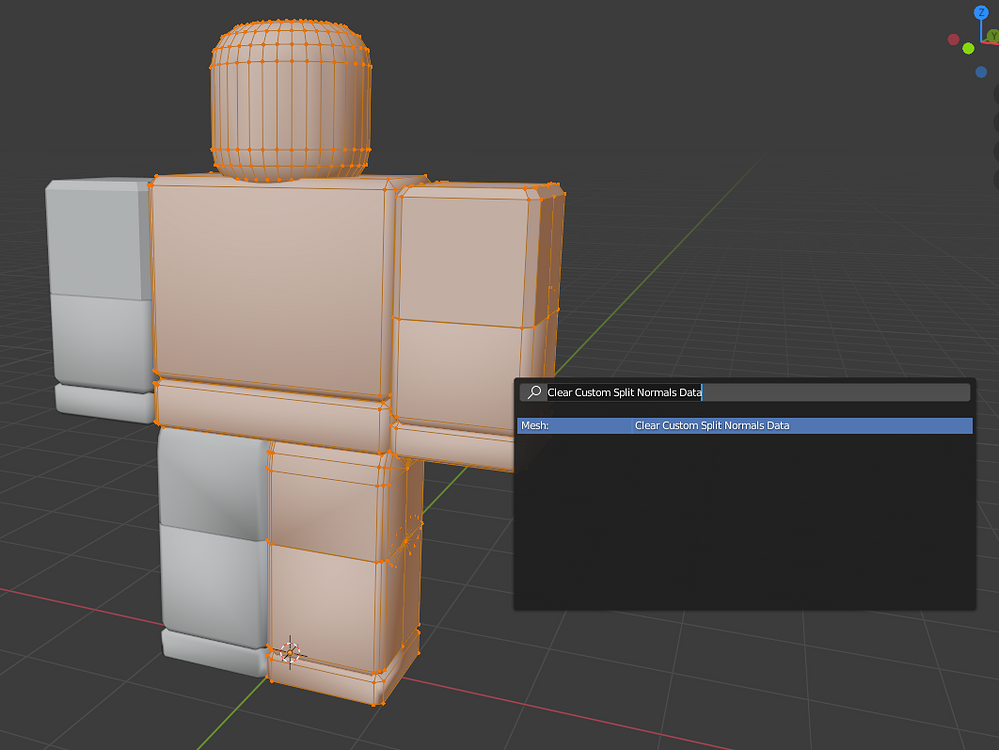Select the highlighted search result row
The image size is (999, 750).
tap(744, 425)
